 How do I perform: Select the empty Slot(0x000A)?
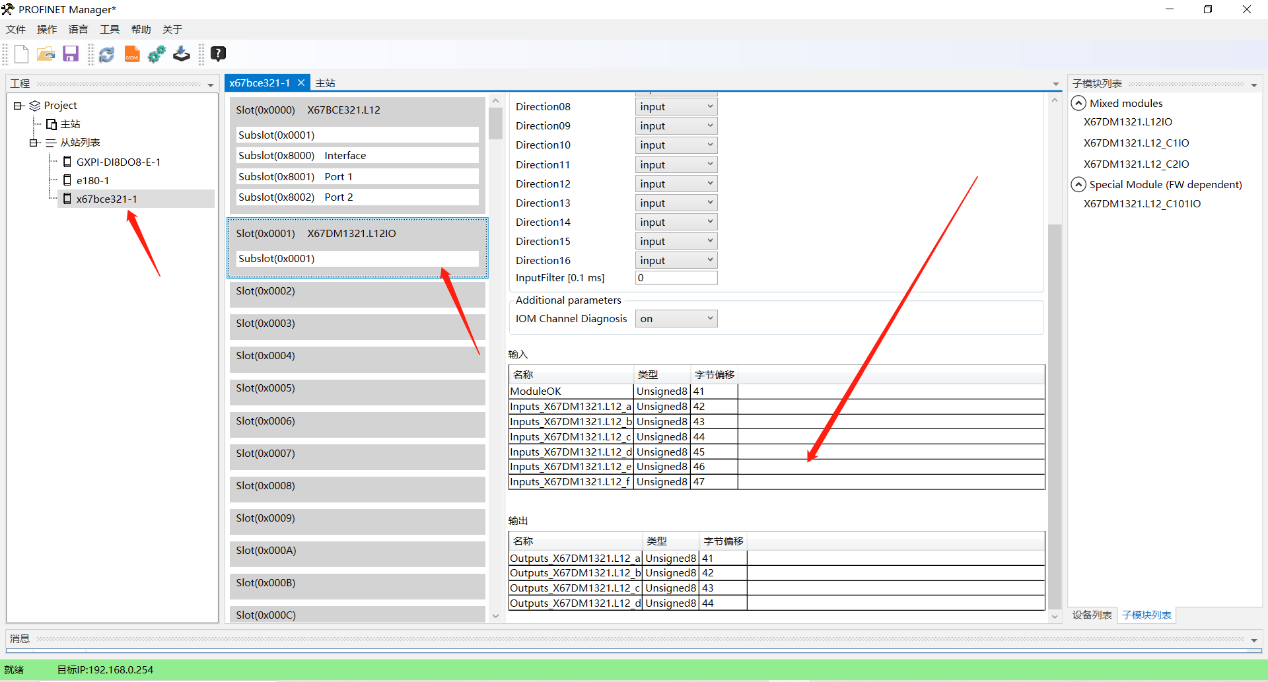[x=357, y=553]
